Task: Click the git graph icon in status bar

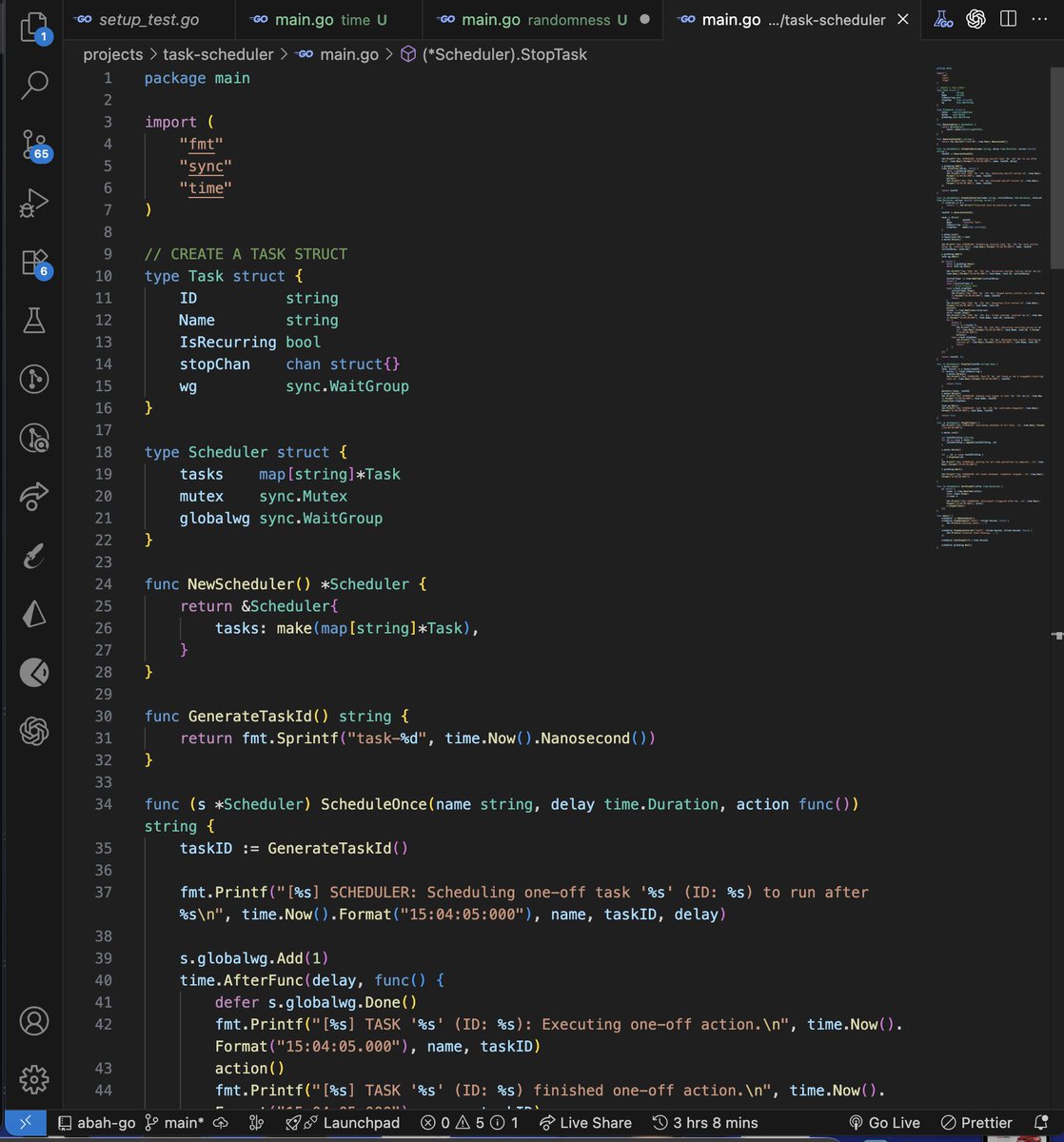Action: (x=256, y=1123)
